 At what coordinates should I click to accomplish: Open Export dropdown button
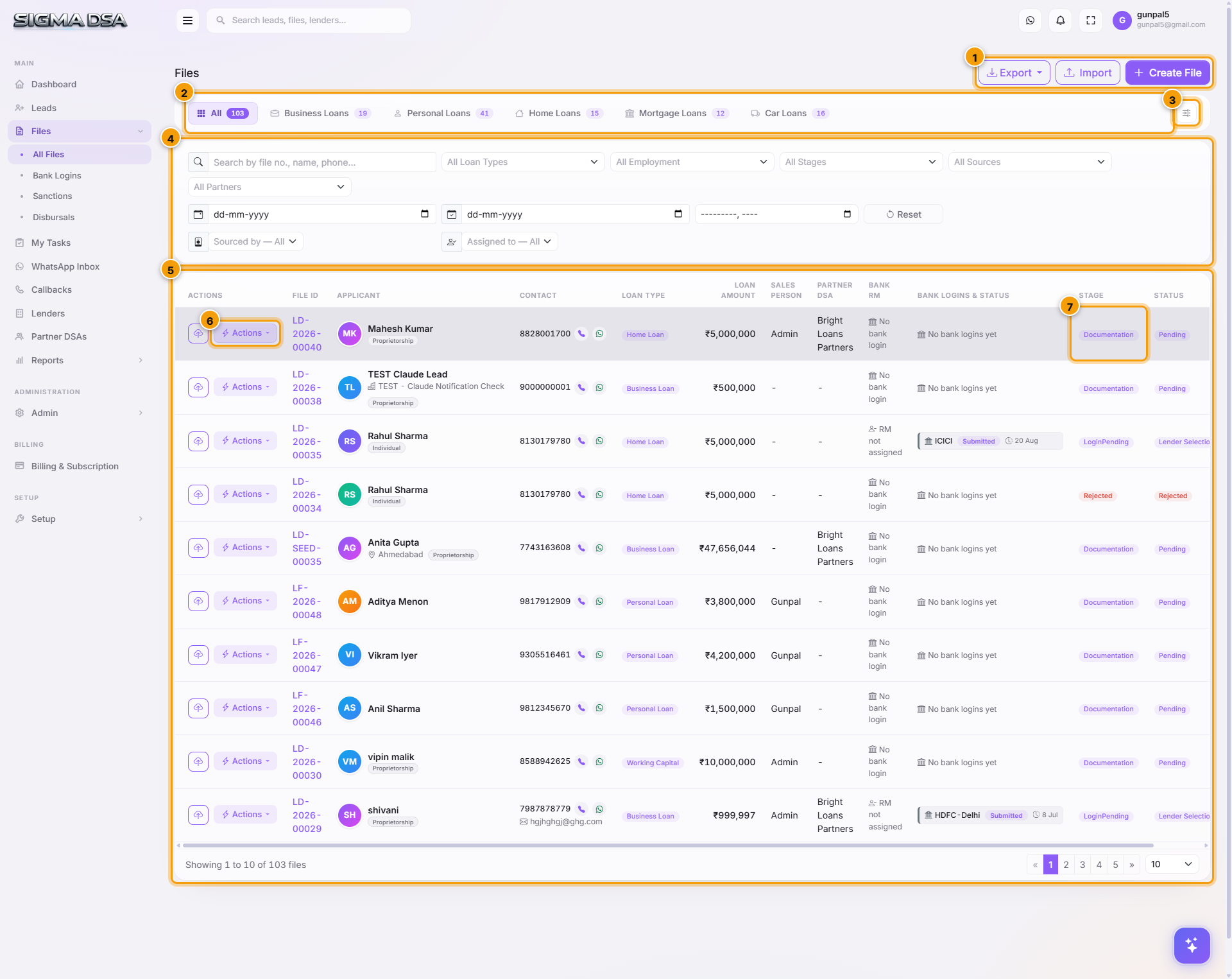[1014, 73]
